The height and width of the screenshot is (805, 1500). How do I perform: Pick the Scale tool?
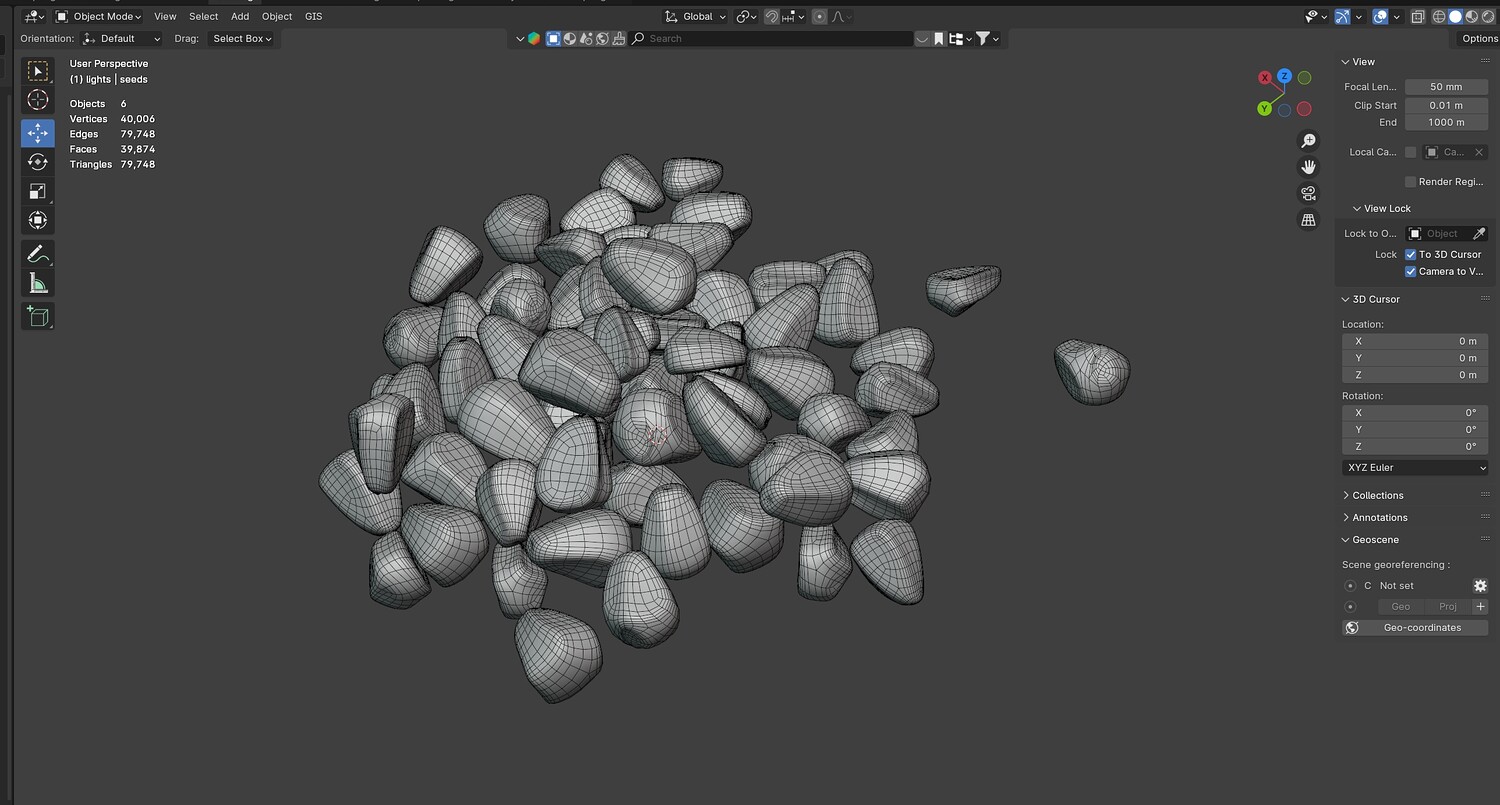pyautogui.click(x=38, y=191)
